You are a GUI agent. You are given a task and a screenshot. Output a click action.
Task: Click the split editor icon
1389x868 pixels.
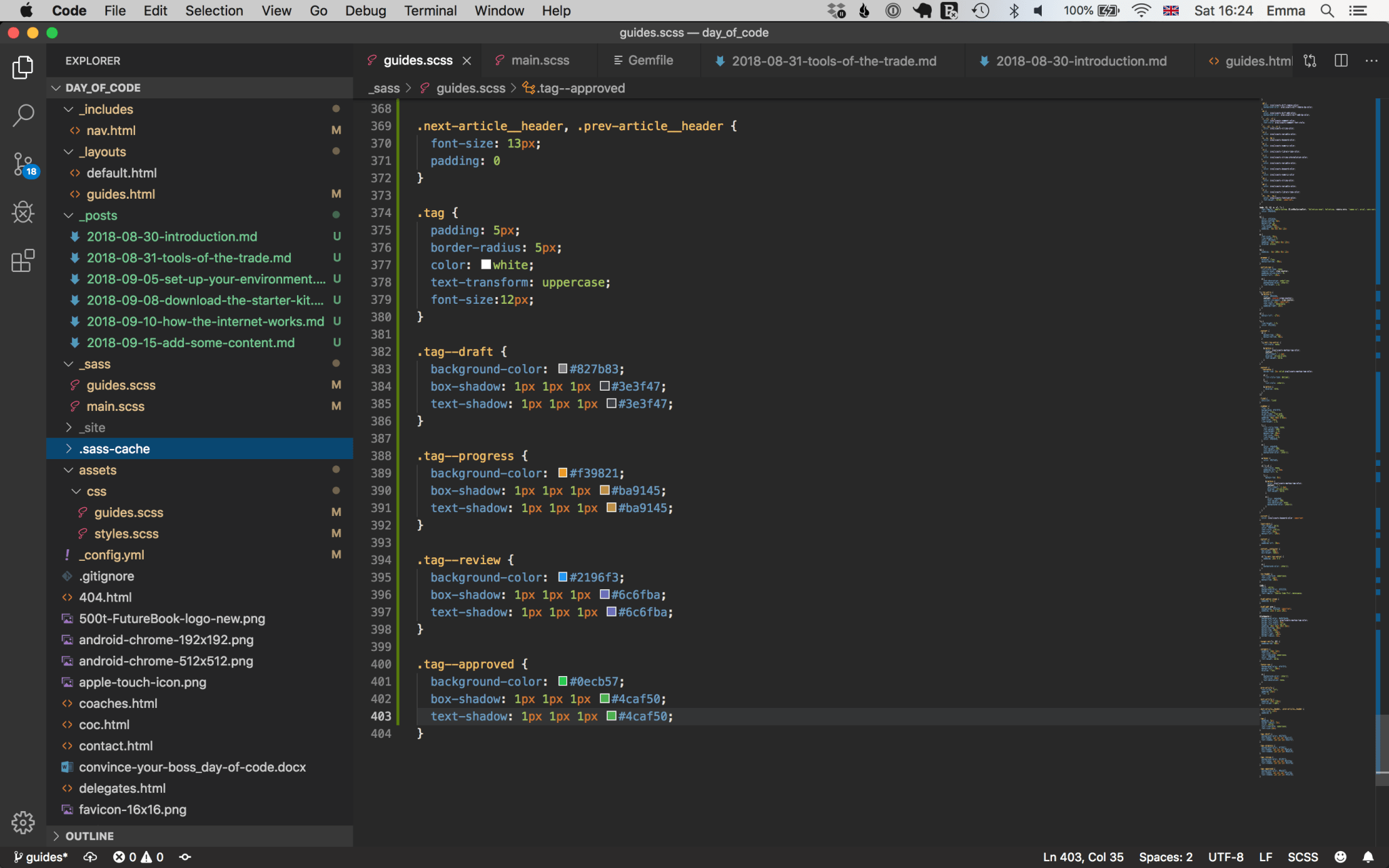pyautogui.click(x=1341, y=60)
